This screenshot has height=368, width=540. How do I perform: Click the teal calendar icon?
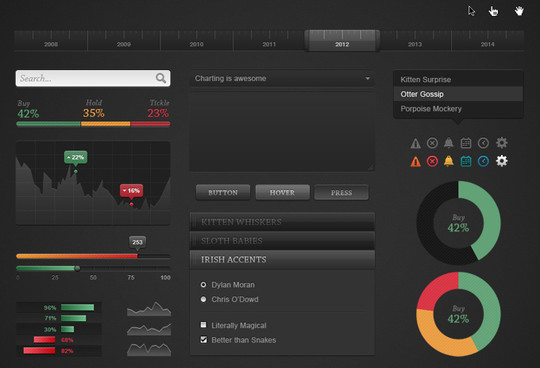pos(466,161)
